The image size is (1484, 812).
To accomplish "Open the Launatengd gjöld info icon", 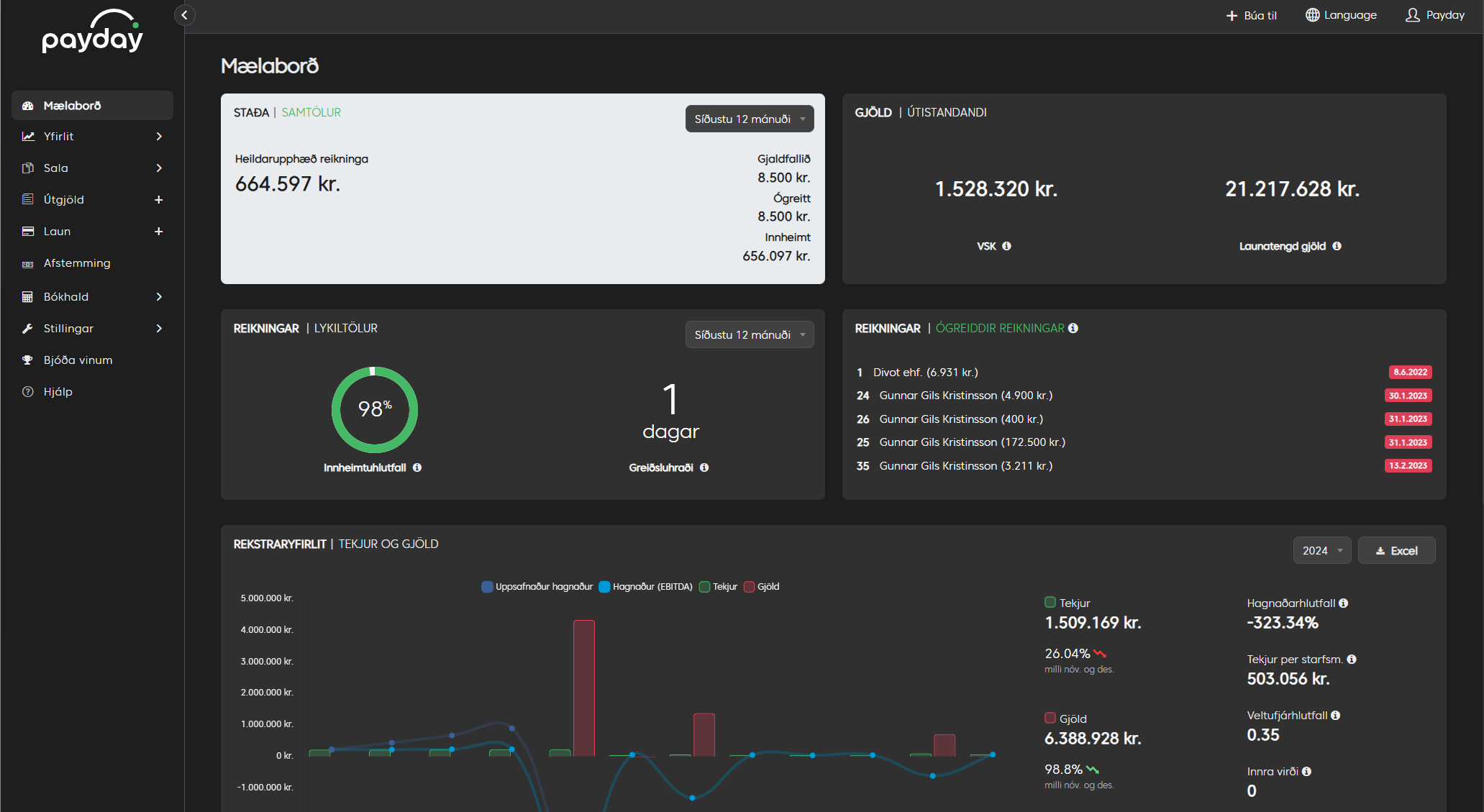I will coord(1337,246).
